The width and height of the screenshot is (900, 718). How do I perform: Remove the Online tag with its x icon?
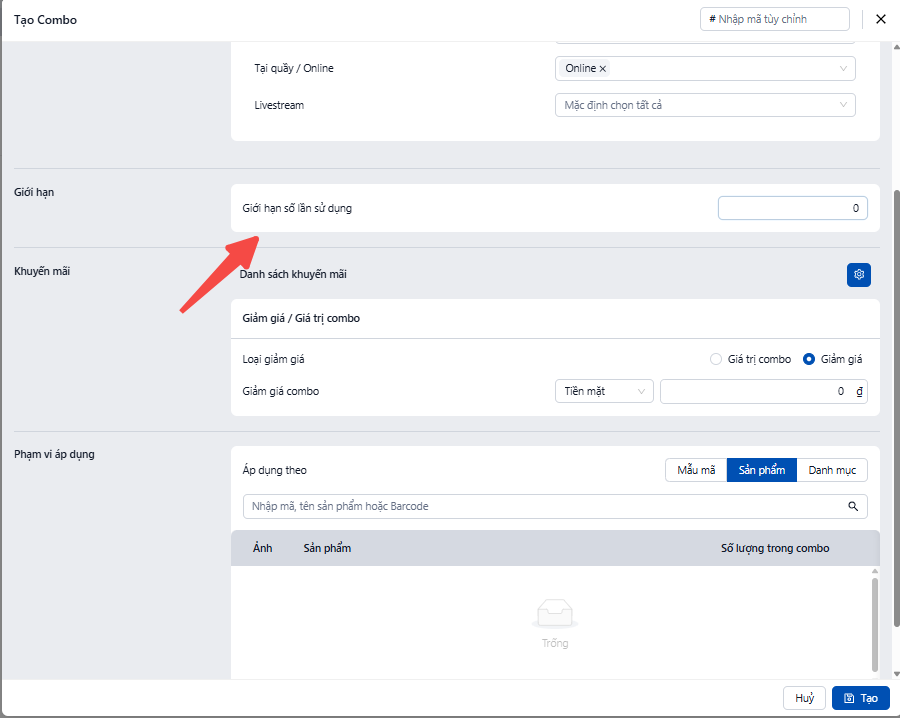point(602,69)
